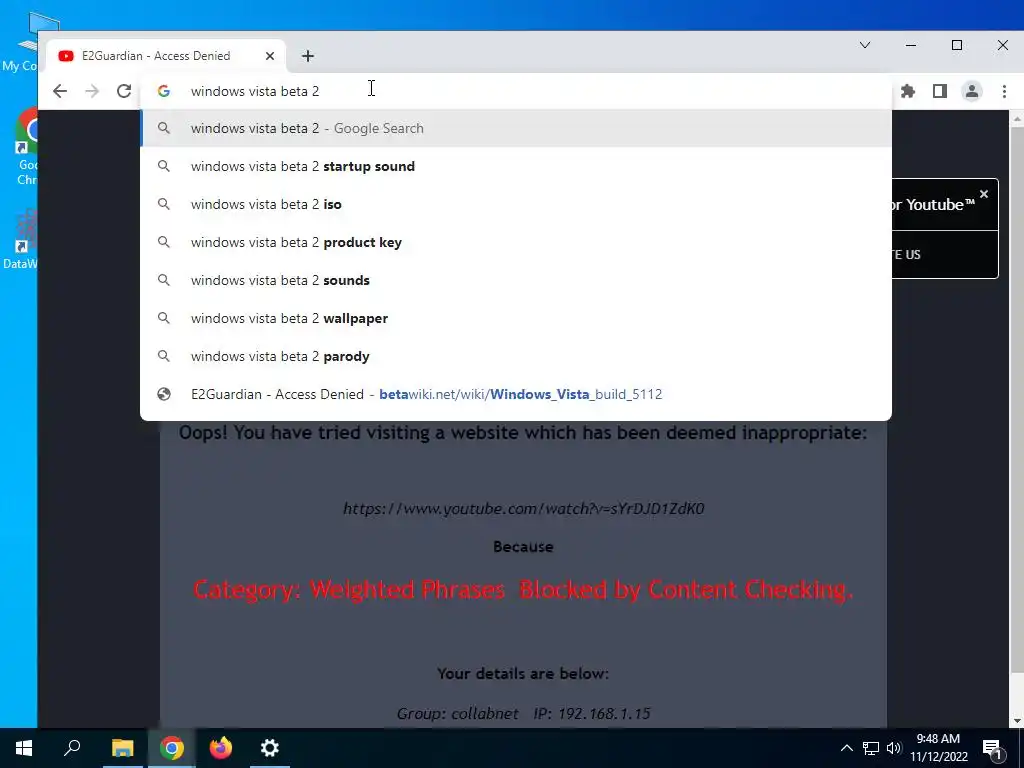This screenshot has height=768, width=1024.
Task: Choose the 'windows vista beta 2 iso' suggestion
Action: click(516, 204)
